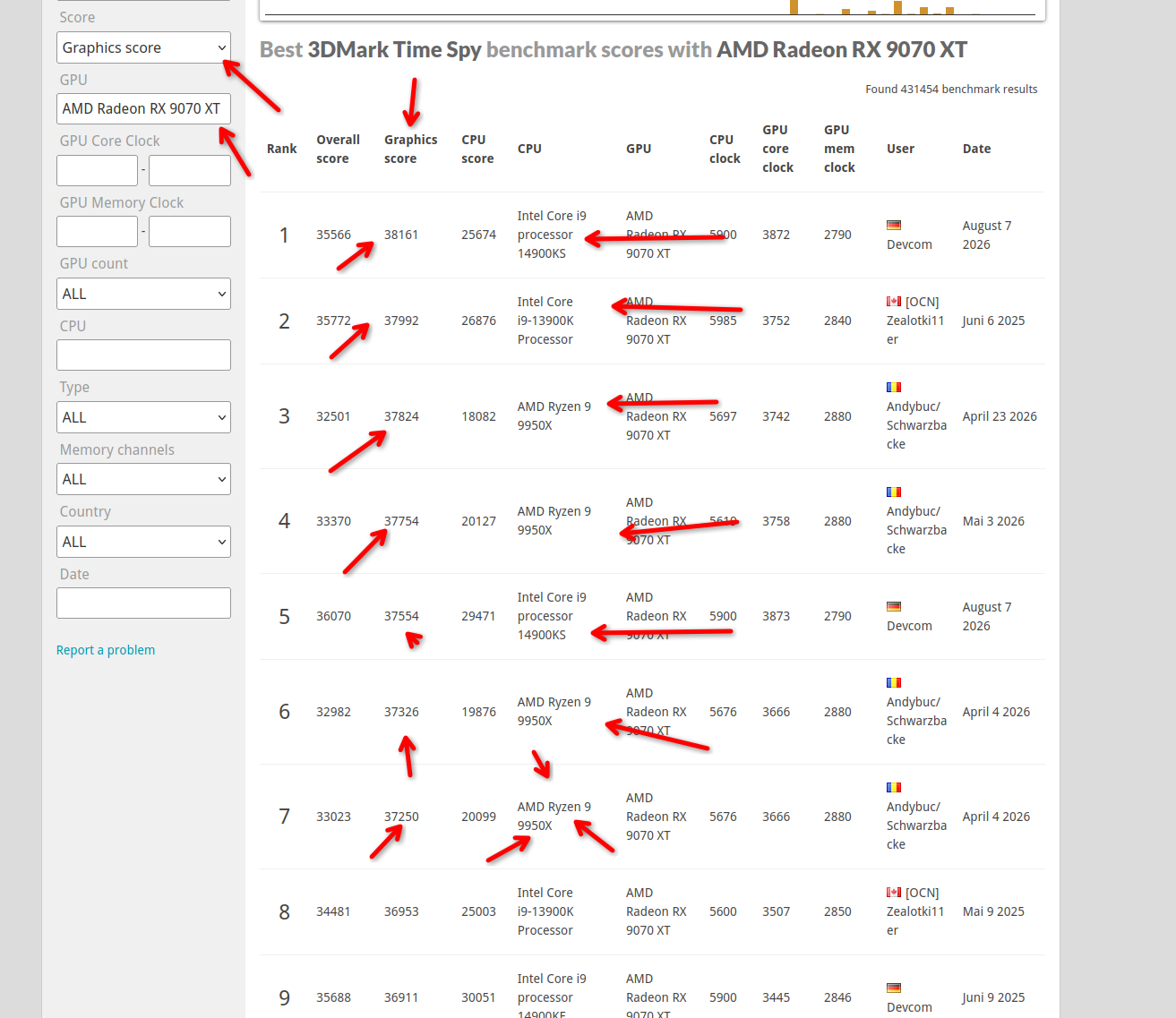Open user Devcom in rank 1 row

pyautogui.click(x=909, y=244)
